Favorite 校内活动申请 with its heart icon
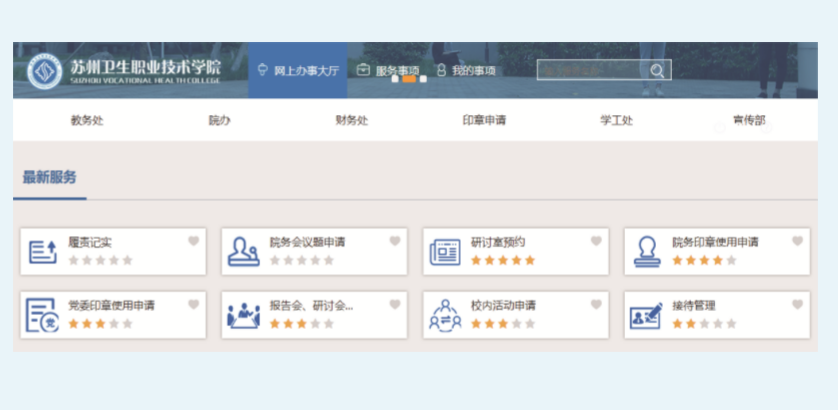The width and height of the screenshot is (838, 410). click(596, 305)
